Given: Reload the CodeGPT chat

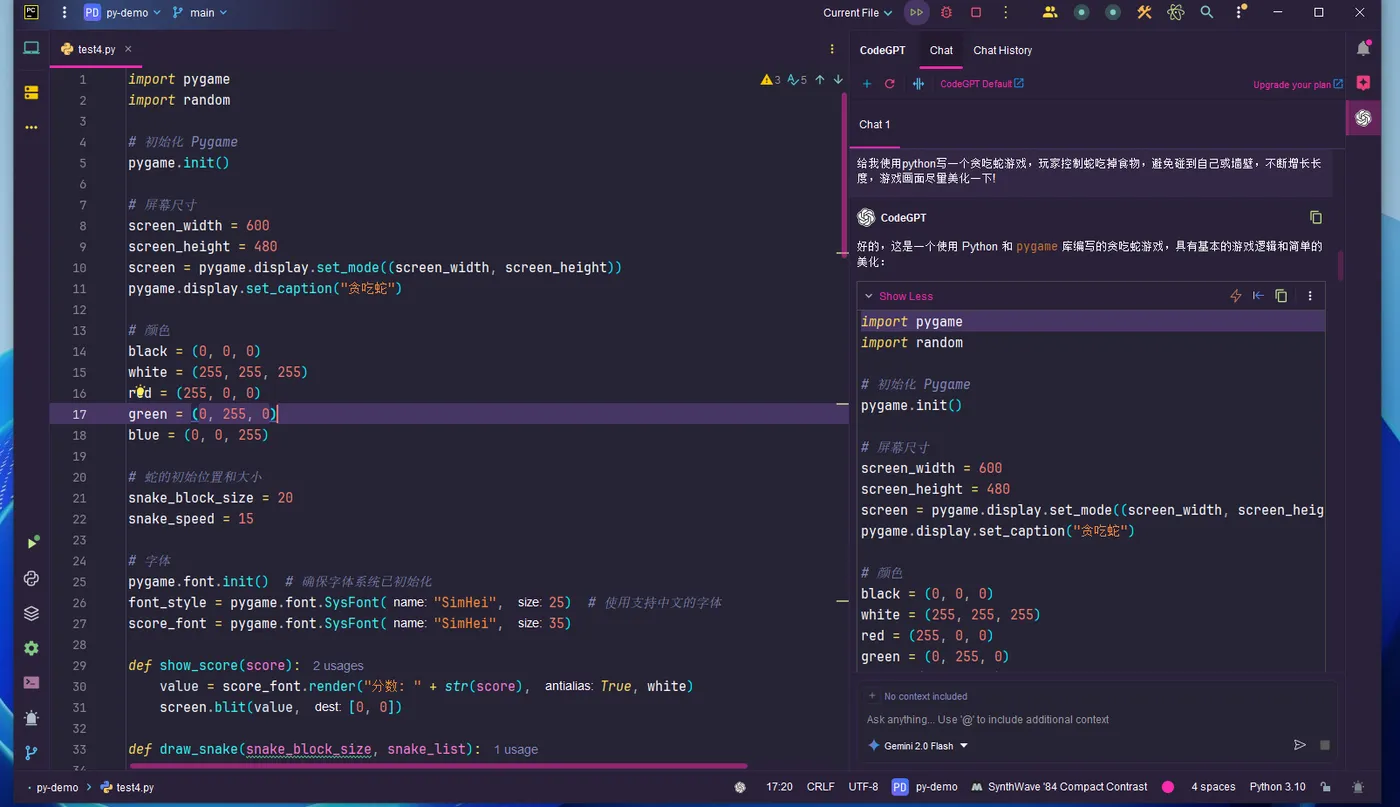Looking at the screenshot, I should (x=890, y=84).
